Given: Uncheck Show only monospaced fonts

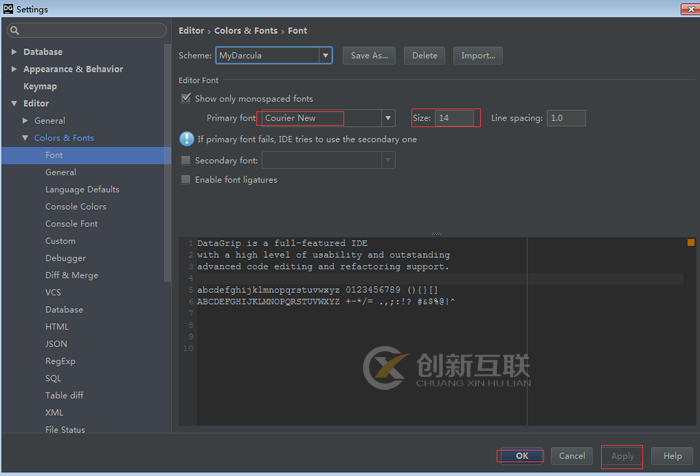Looking at the screenshot, I should (x=186, y=98).
